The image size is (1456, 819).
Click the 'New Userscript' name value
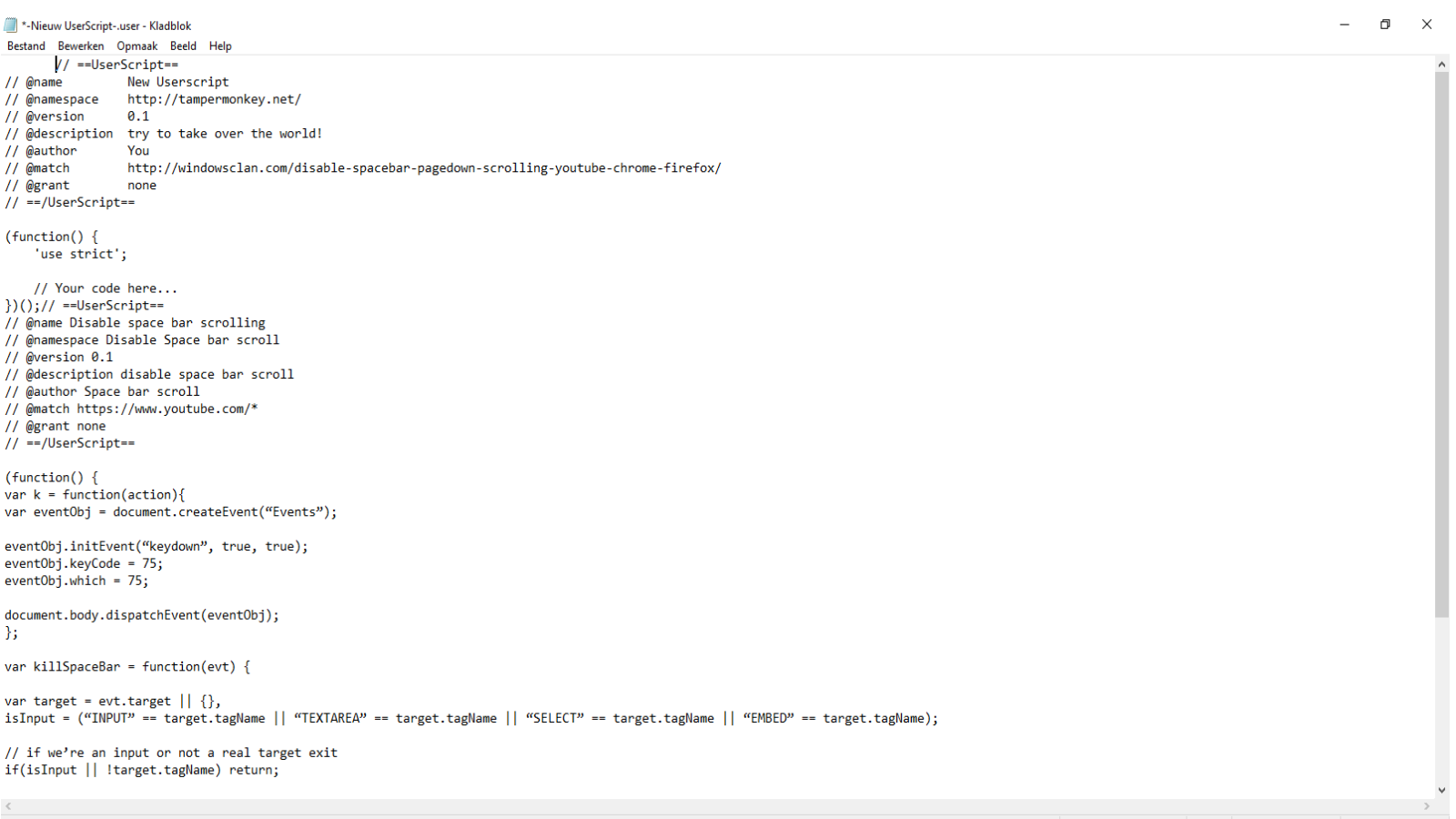[x=178, y=81]
